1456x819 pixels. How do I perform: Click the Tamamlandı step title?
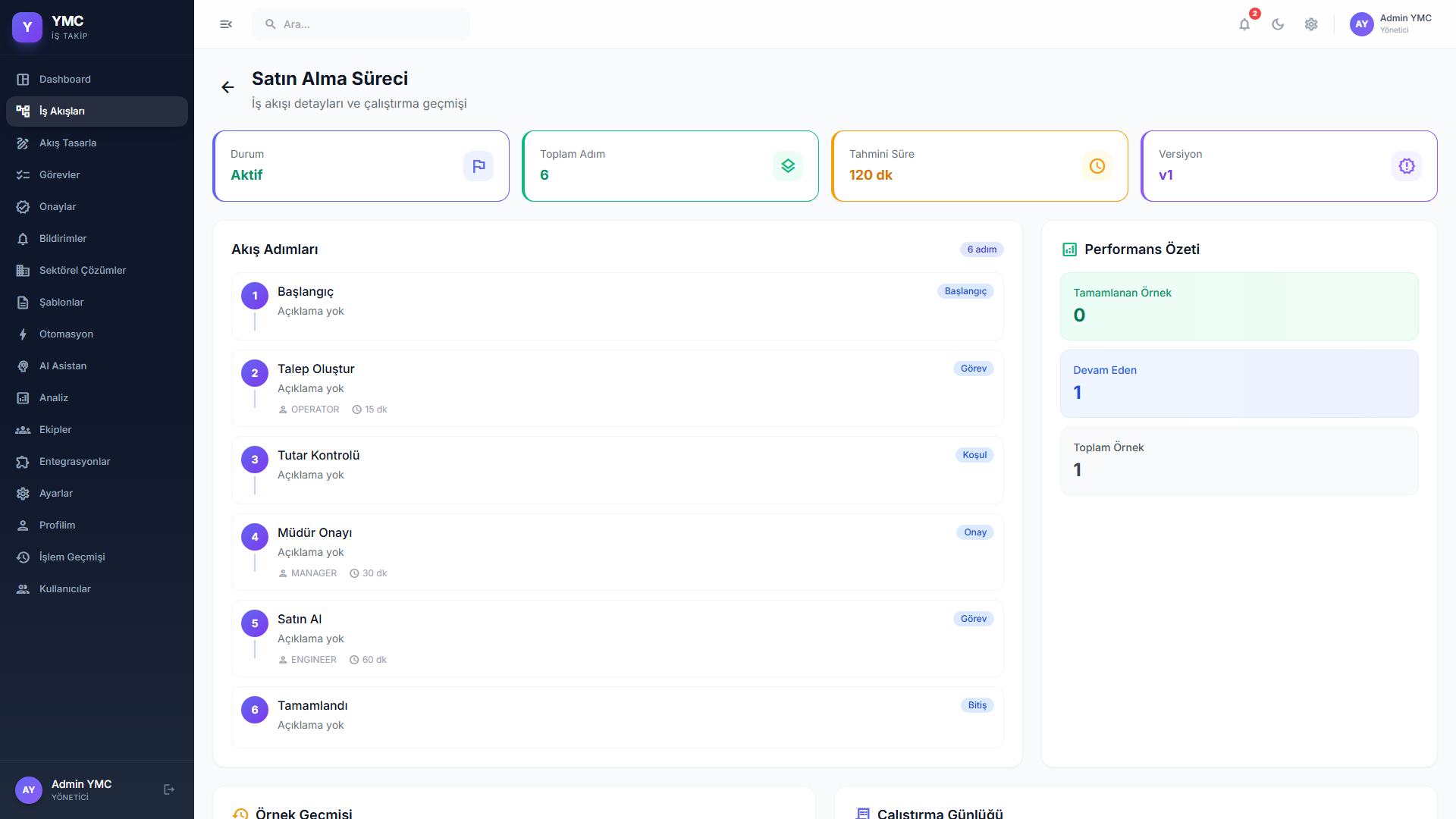click(312, 706)
